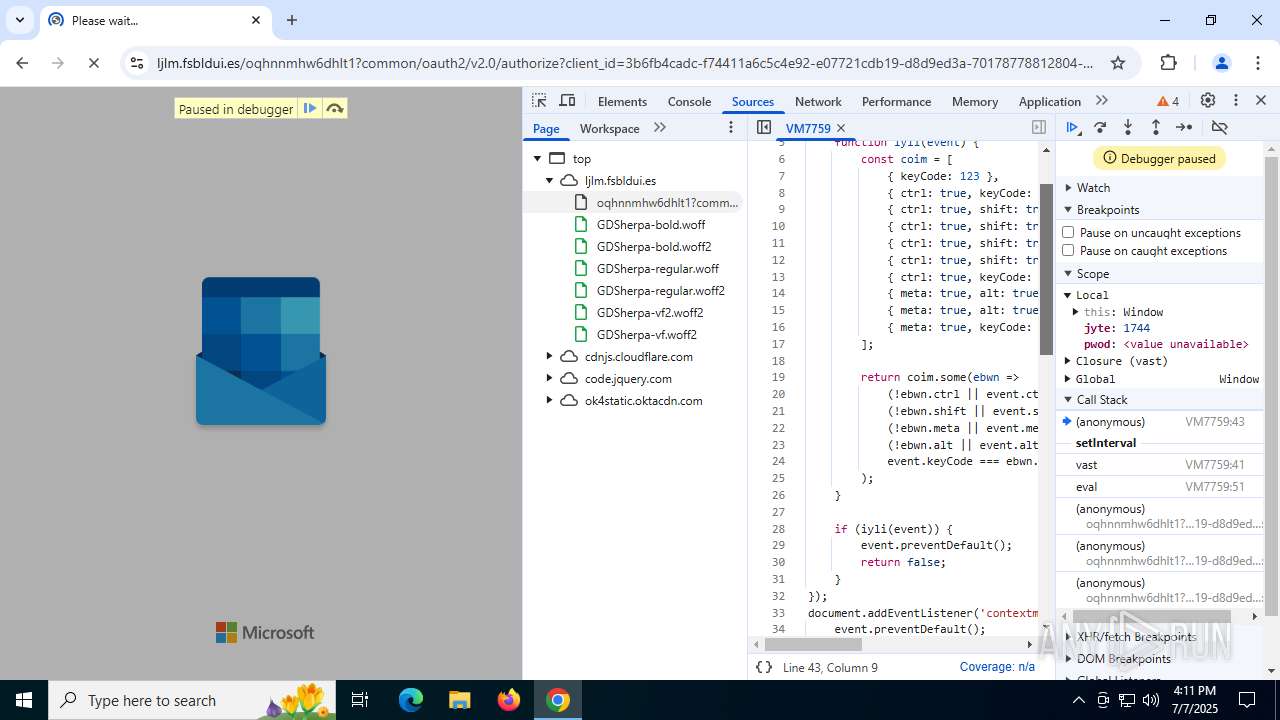Step over next function call
Screen dimensions: 1280x720
[x=1100, y=127]
